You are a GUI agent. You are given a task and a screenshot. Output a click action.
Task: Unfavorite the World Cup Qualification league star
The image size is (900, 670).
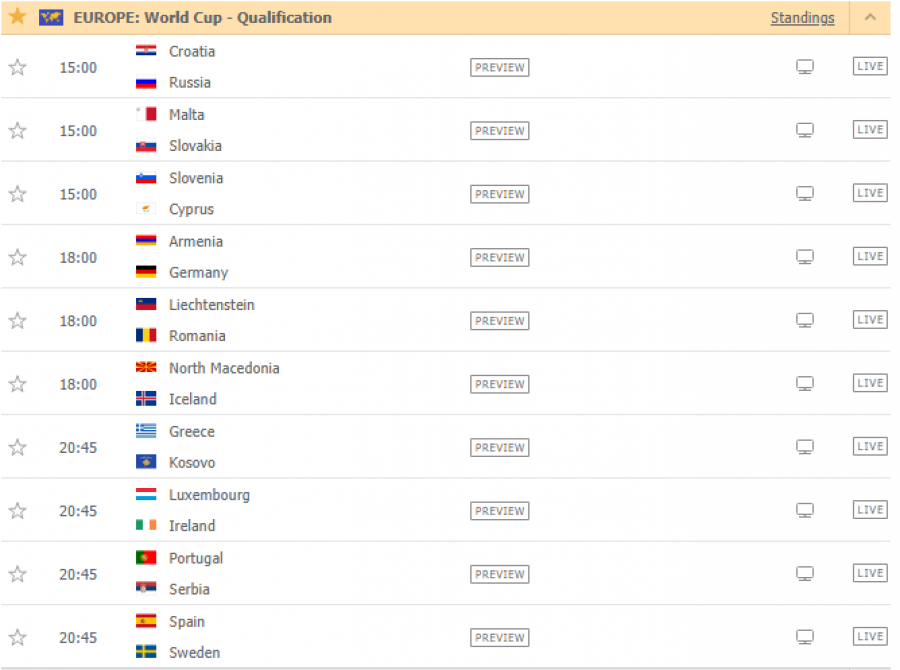coord(18,16)
